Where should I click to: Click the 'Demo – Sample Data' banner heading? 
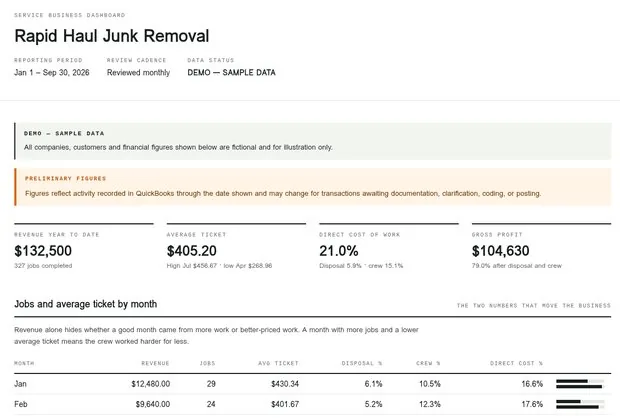[x=64, y=133]
